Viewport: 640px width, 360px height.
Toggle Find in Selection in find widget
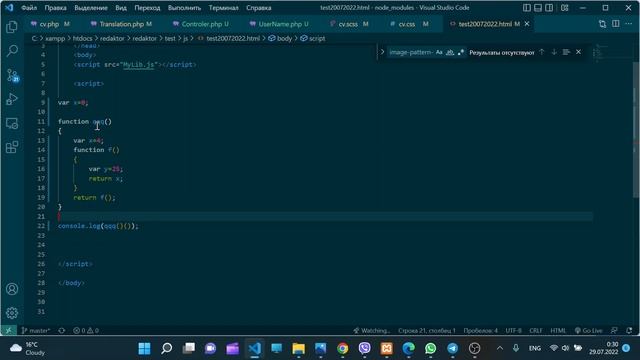566,52
